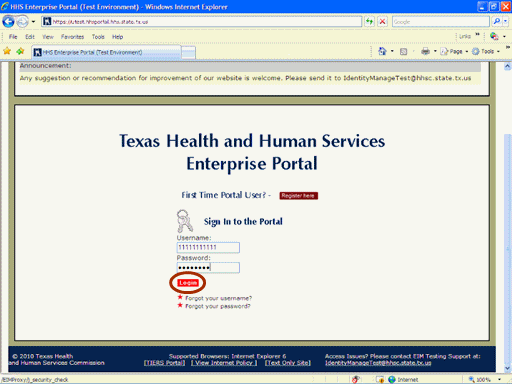Viewport: 512px width, 384px height.
Task: Open the recent pages dropdown arrow
Action: coord(33,22)
